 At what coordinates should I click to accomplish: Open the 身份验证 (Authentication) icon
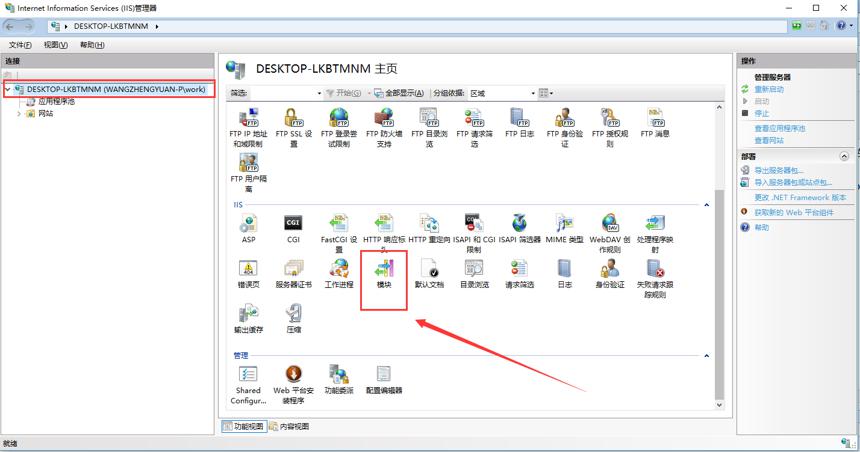tap(610, 274)
